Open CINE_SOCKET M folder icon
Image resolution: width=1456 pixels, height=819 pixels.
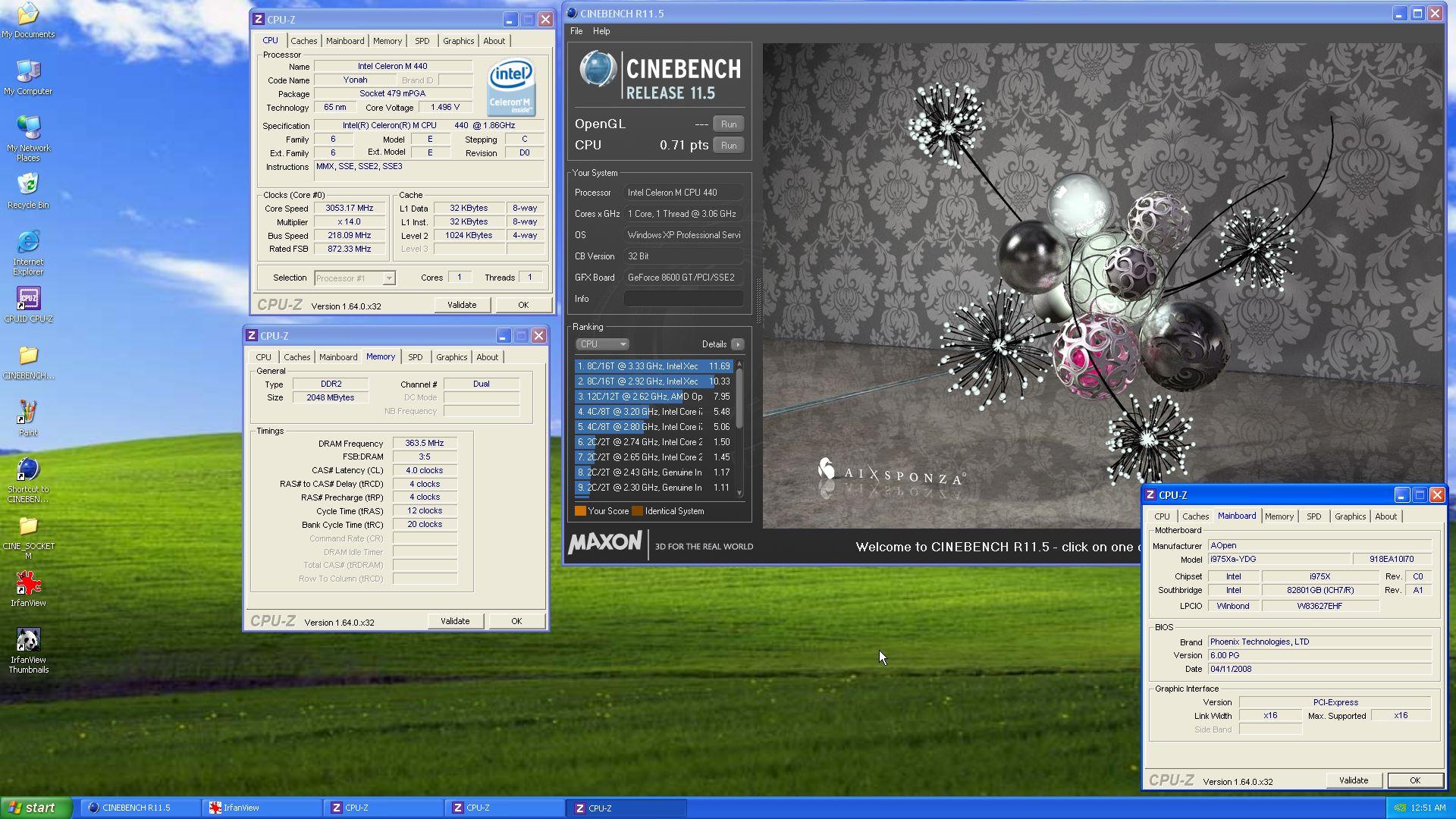28,537
